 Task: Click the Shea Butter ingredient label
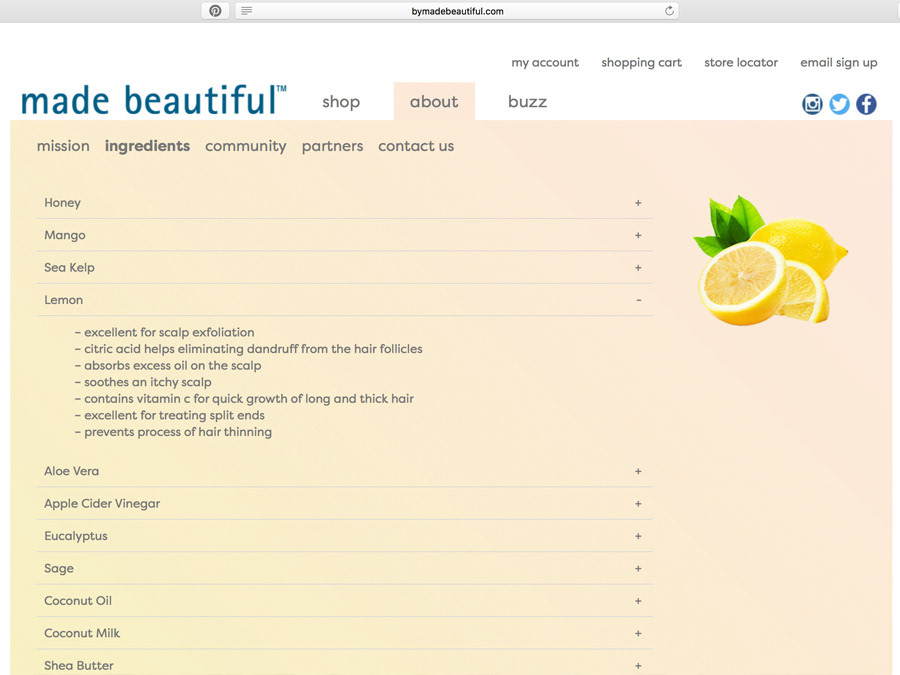point(79,666)
